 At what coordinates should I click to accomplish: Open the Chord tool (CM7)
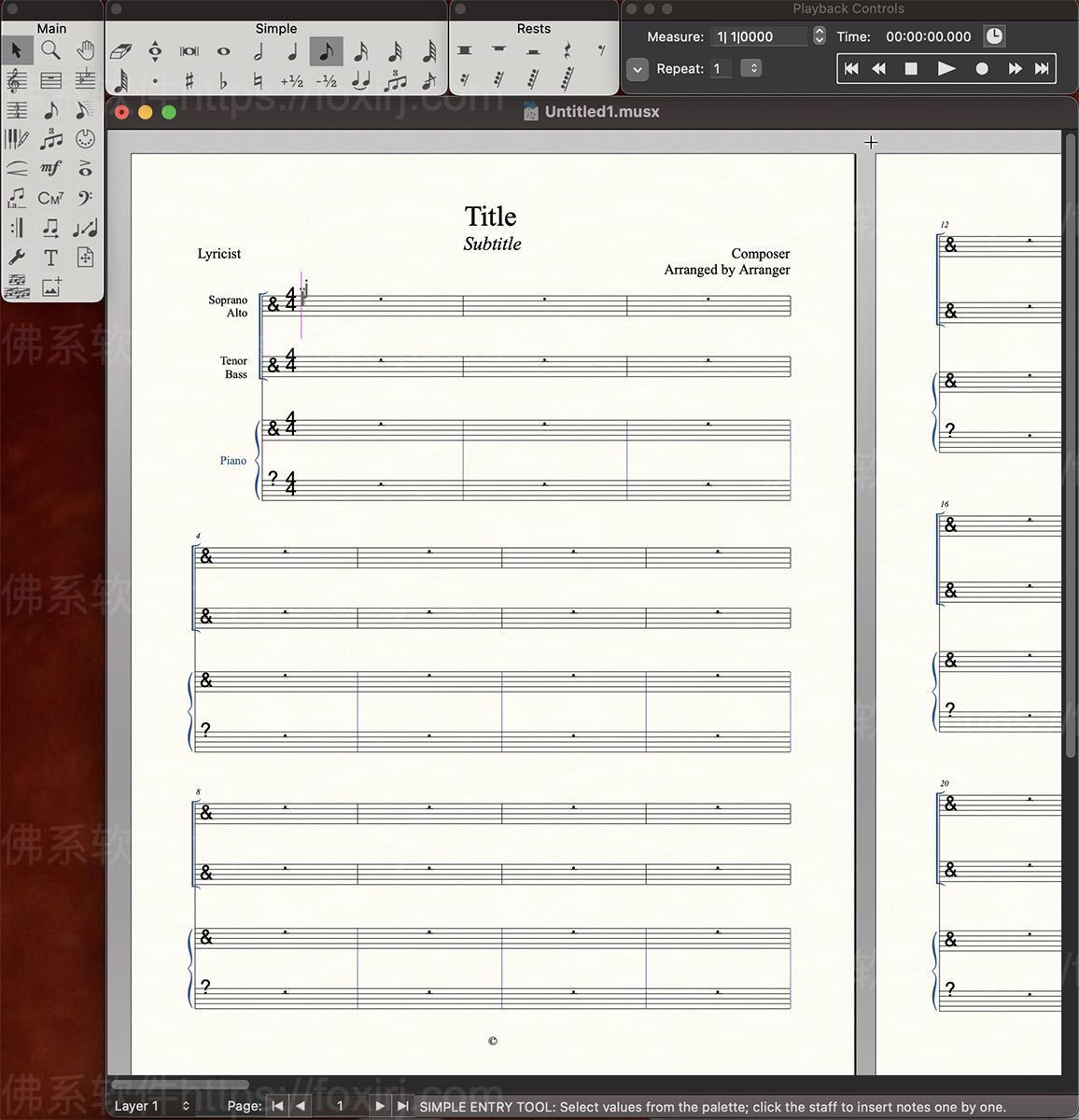[x=51, y=198]
